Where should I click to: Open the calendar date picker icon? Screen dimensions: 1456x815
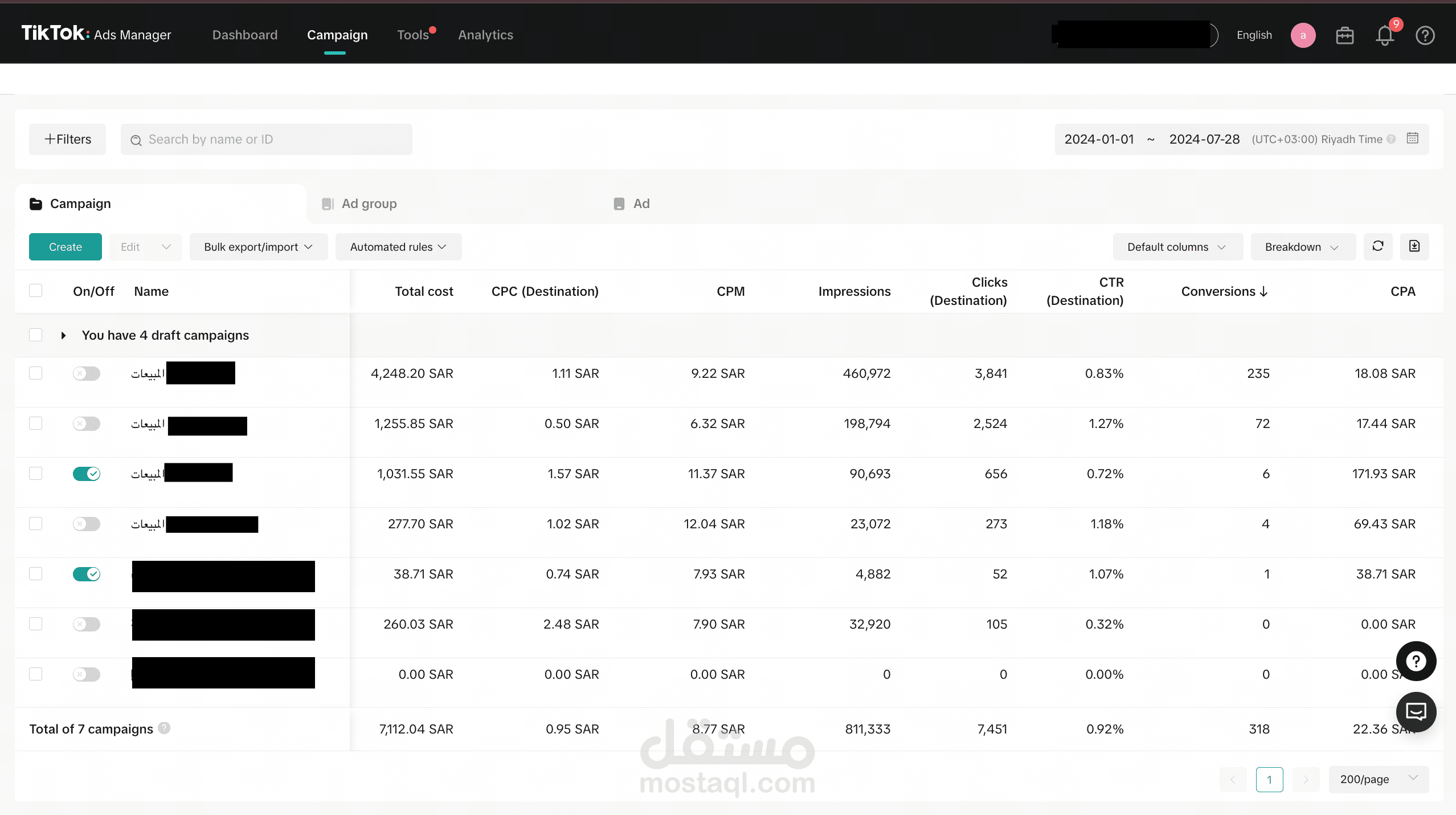click(x=1412, y=138)
